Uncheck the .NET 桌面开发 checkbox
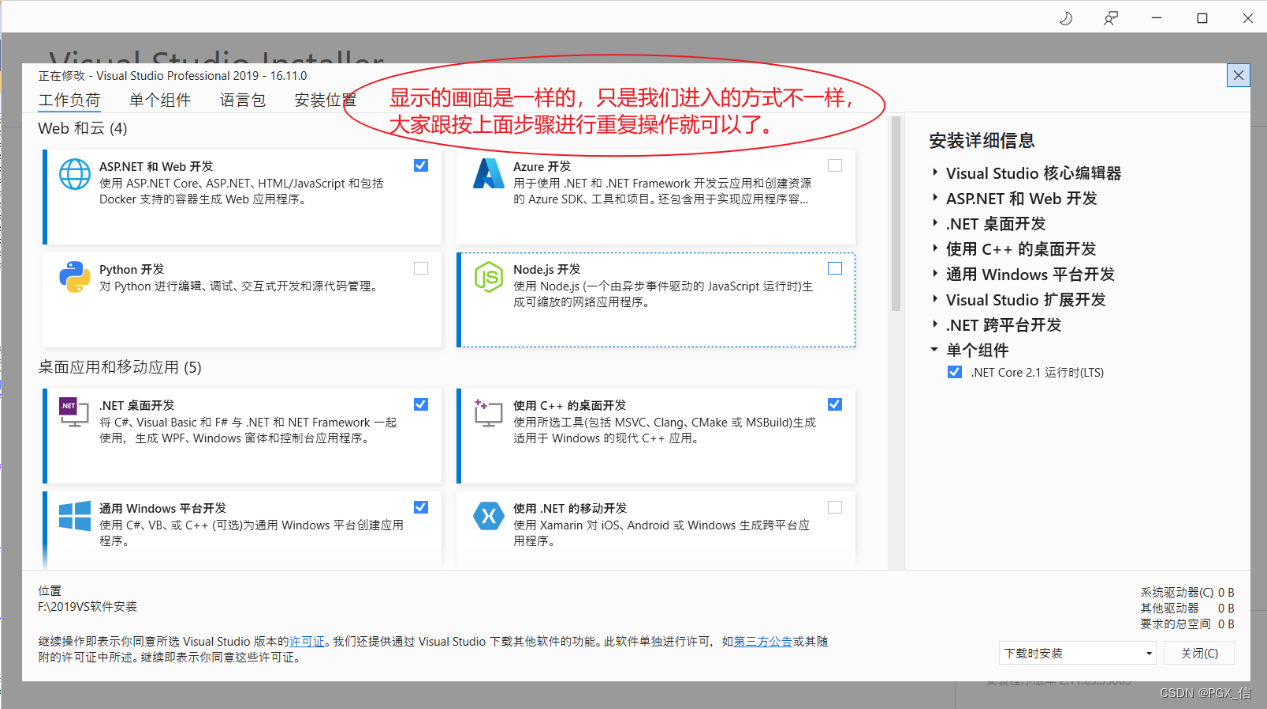The width and height of the screenshot is (1267, 709). click(421, 404)
